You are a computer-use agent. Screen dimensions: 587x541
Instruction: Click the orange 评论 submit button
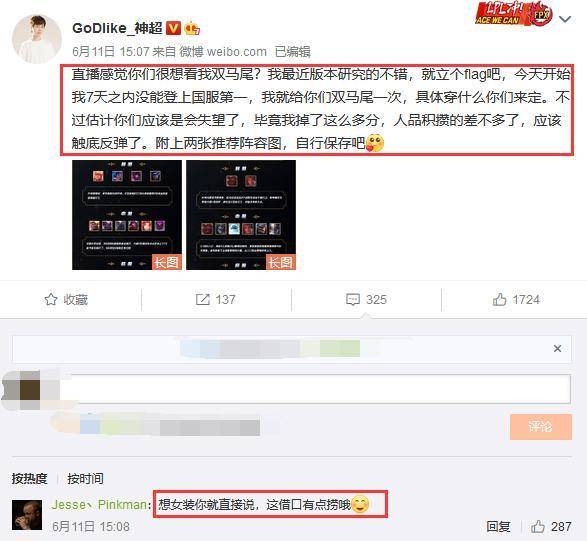[x=541, y=426]
